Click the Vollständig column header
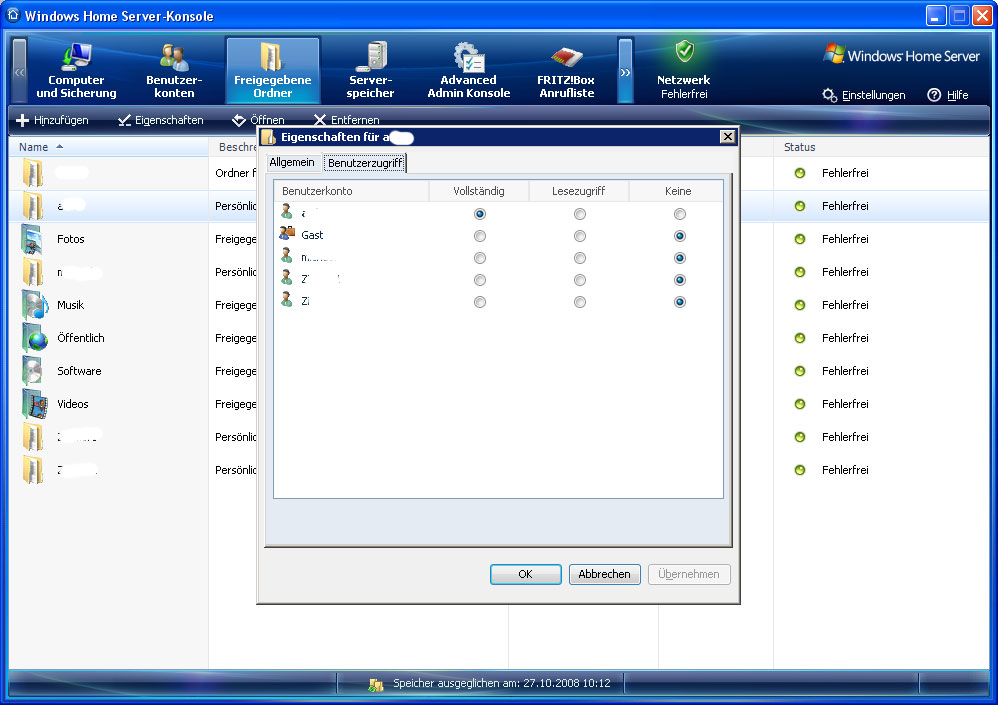The width and height of the screenshot is (998, 705). 479,191
